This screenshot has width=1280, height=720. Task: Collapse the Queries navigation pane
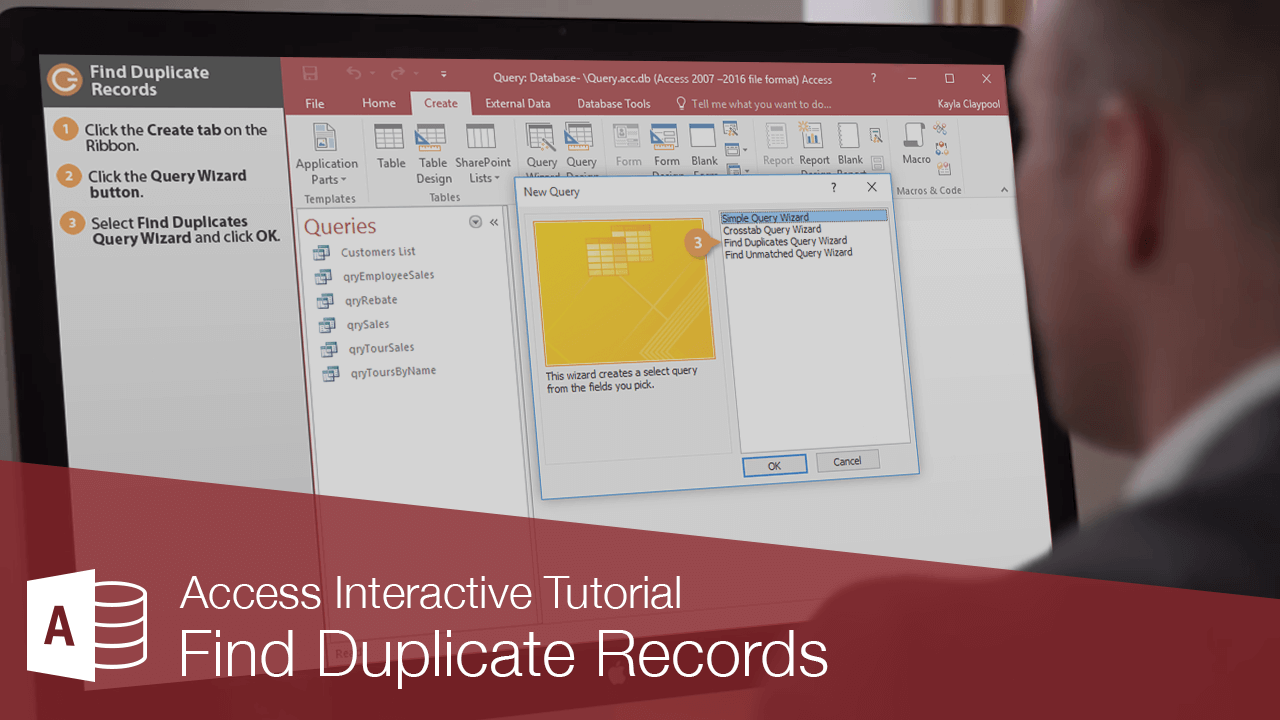click(493, 222)
